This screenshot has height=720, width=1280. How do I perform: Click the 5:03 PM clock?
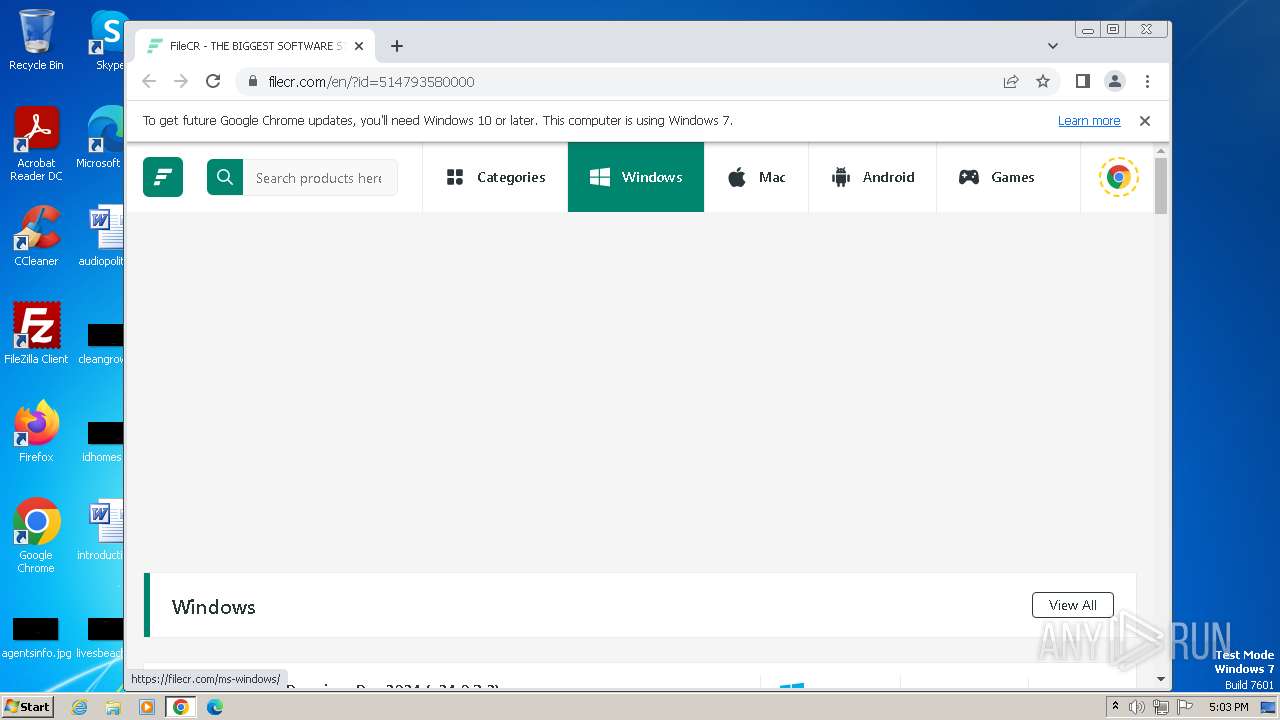(1228, 707)
